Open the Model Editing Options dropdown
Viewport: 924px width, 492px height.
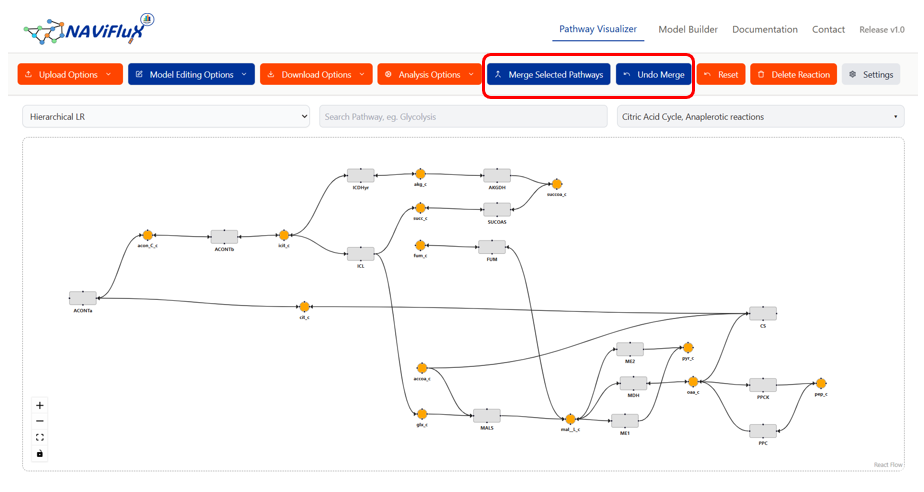pyautogui.click(x=191, y=75)
